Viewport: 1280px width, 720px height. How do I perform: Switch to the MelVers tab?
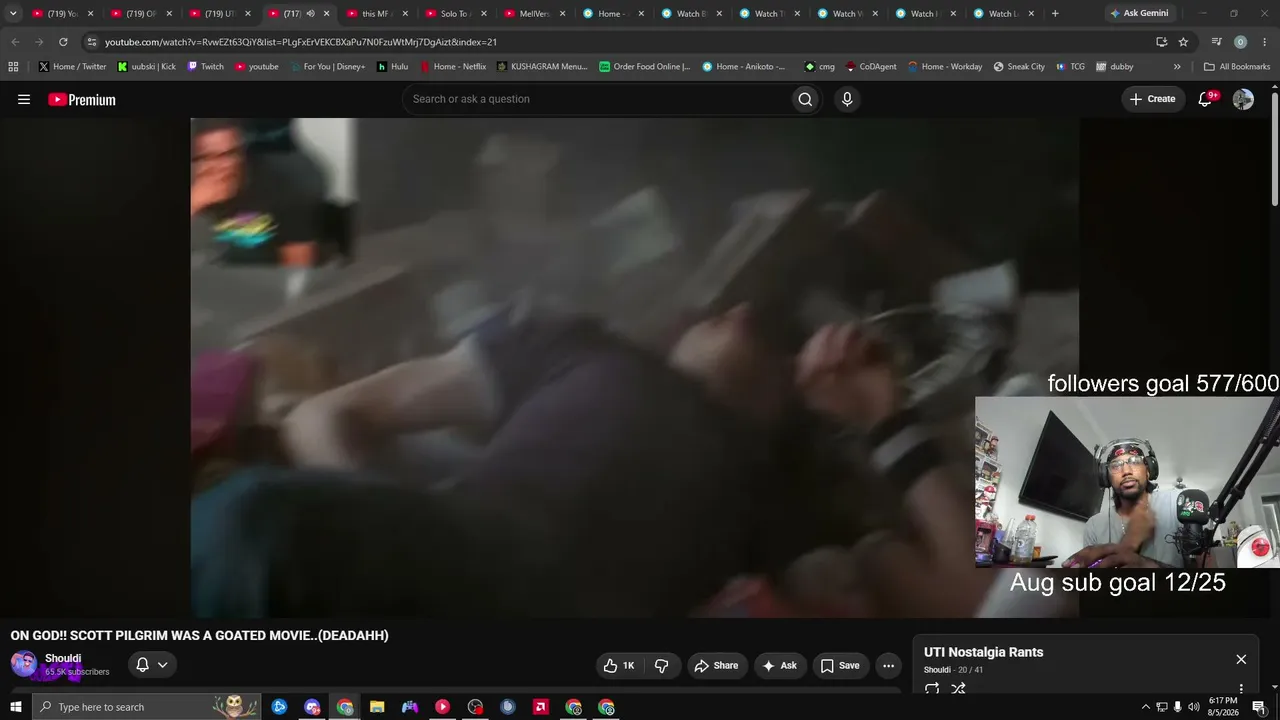533,14
